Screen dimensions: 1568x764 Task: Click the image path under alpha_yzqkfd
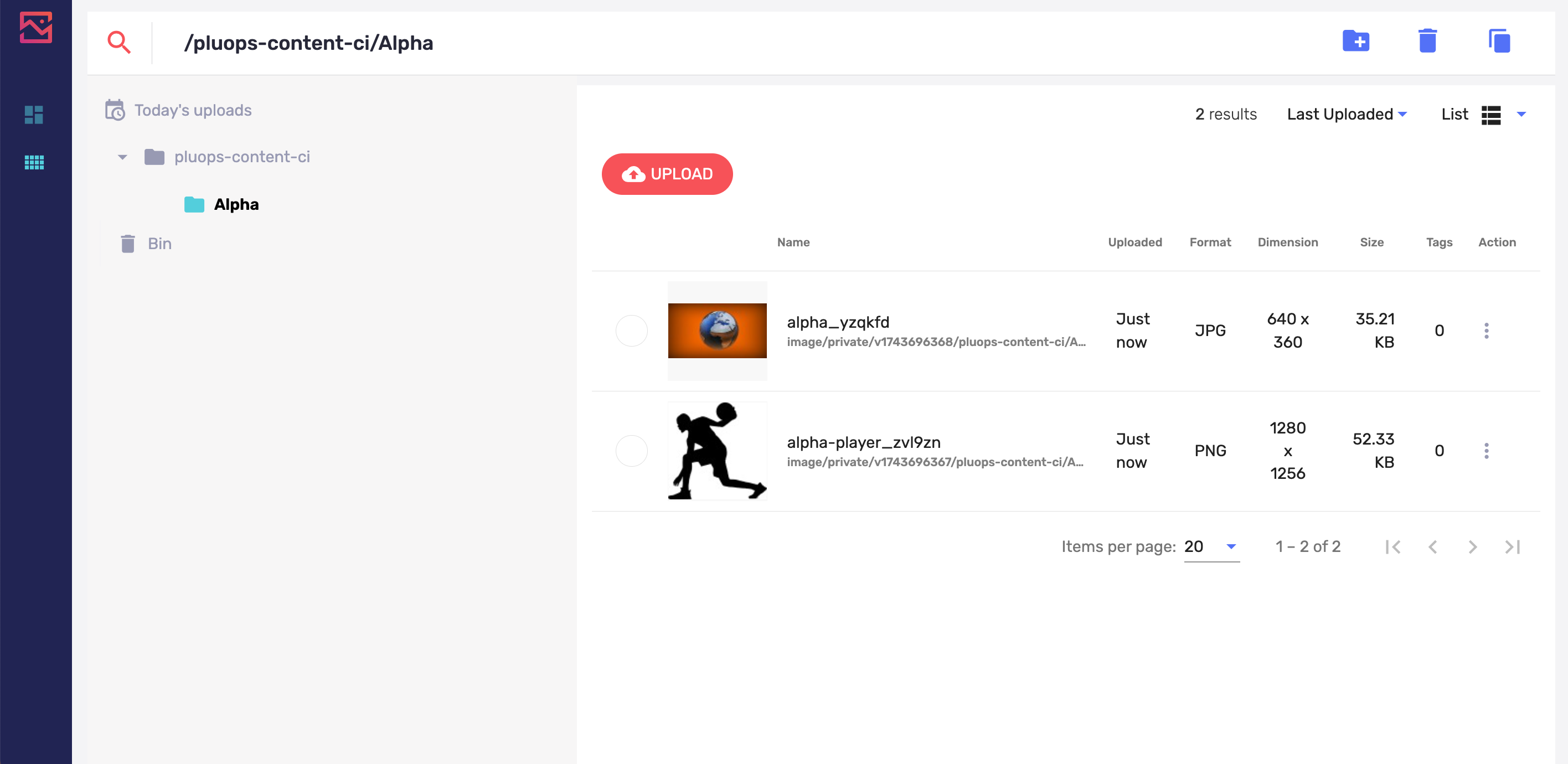tap(936, 342)
